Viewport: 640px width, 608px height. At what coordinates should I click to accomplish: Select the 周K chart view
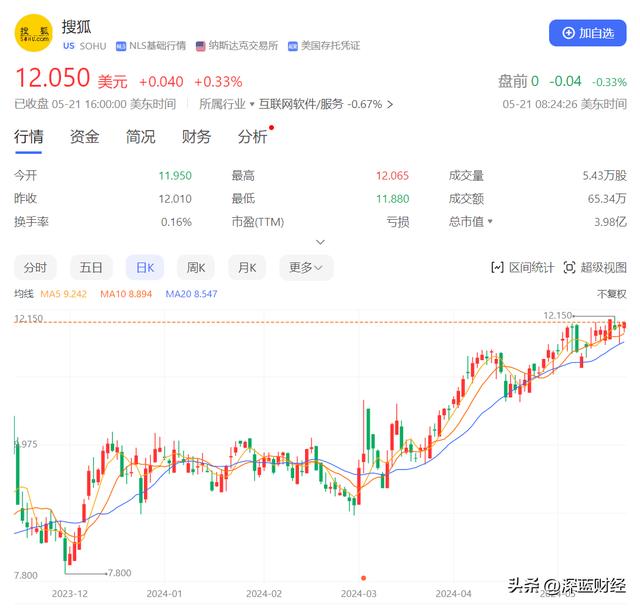[196, 268]
